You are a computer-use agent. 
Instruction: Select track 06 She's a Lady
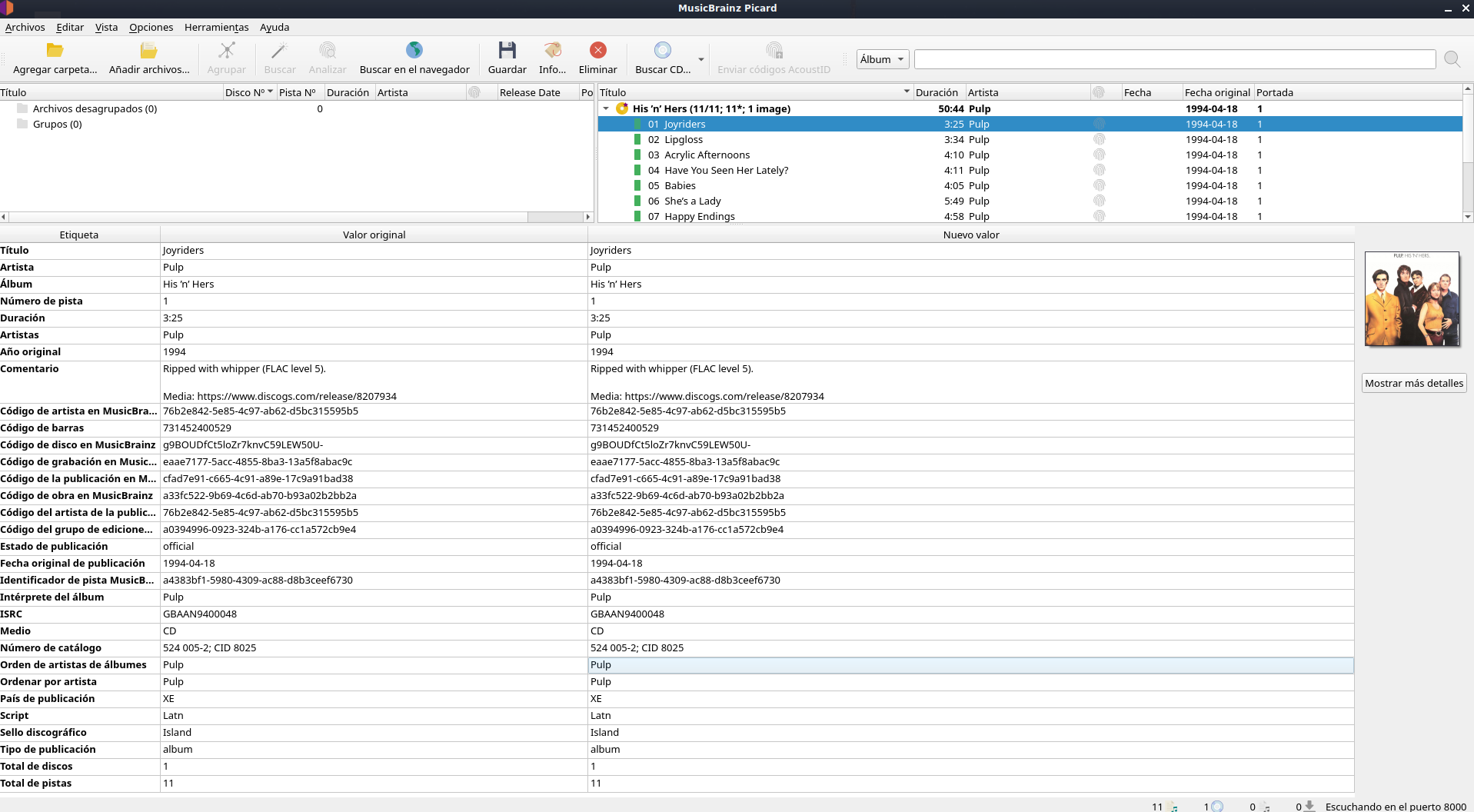(1030, 201)
